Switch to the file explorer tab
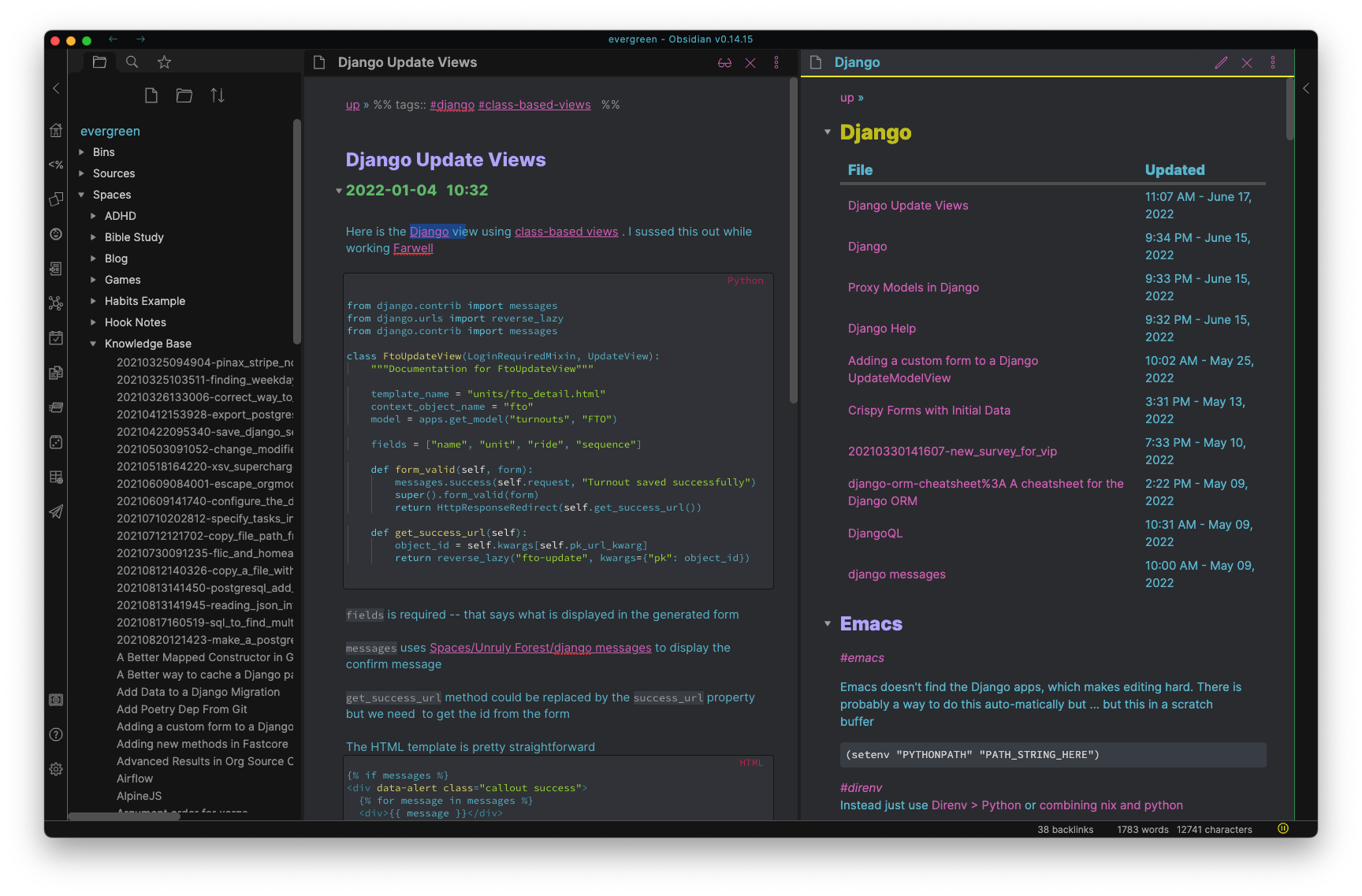The width and height of the screenshot is (1362, 896). pyautogui.click(x=99, y=61)
